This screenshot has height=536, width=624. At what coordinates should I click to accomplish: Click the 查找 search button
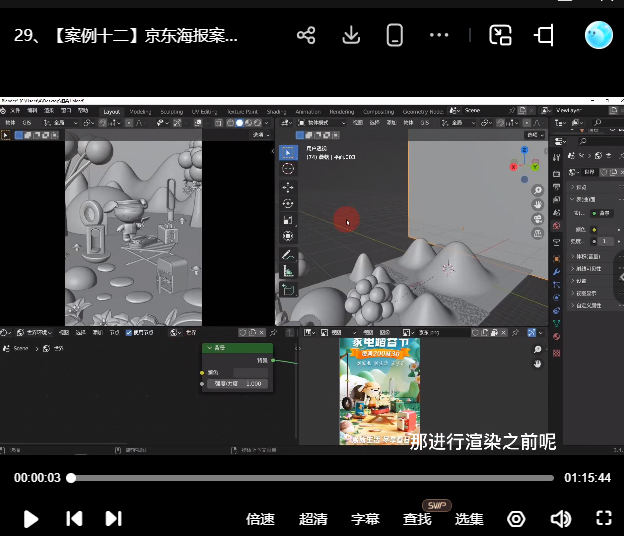pyautogui.click(x=417, y=519)
